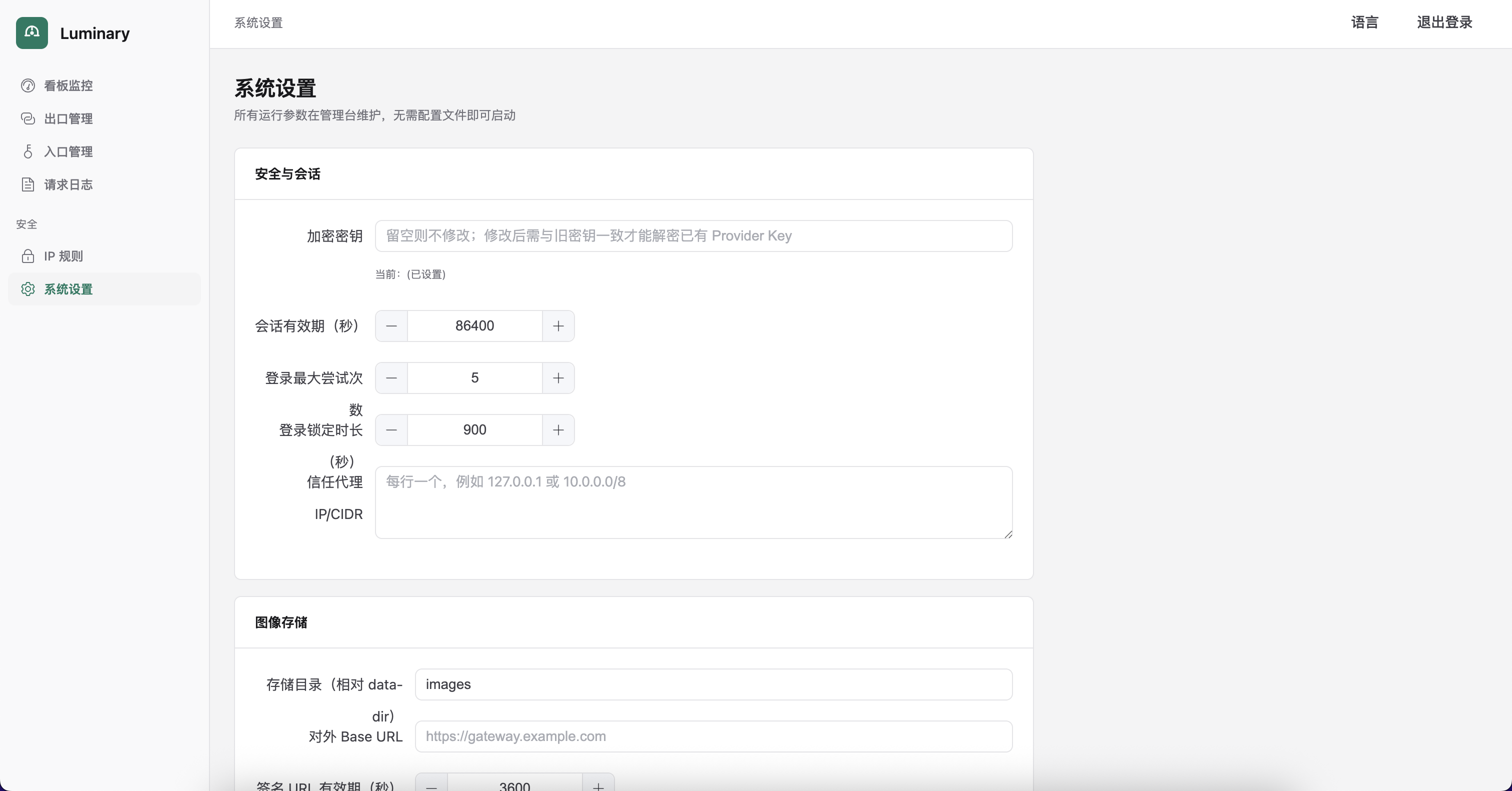Decrease 登录锁定时长 with minus button
1512x791 pixels.
391,429
